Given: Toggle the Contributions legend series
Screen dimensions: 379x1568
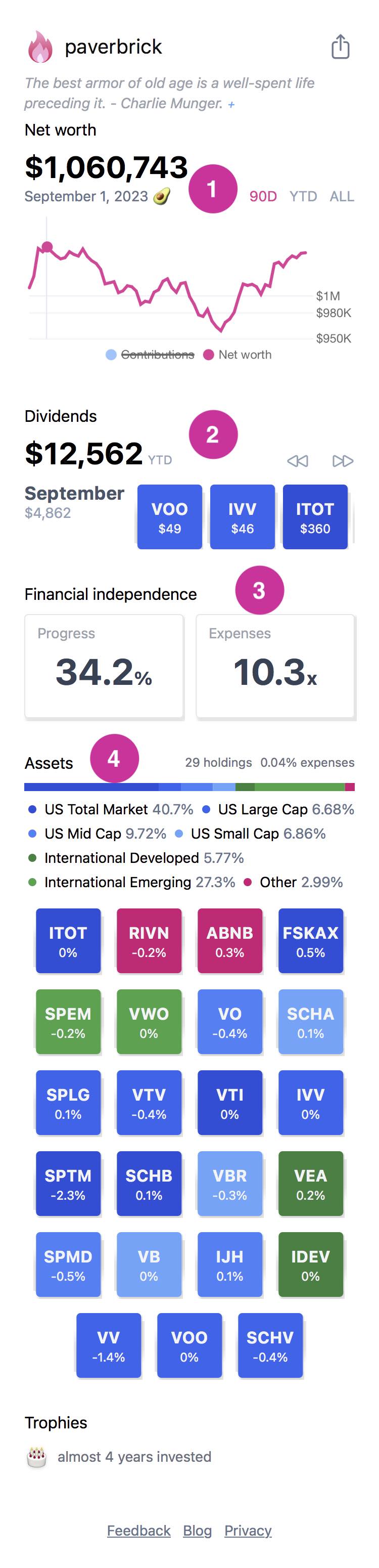Looking at the screenshot, I should [x=150, y=354].
